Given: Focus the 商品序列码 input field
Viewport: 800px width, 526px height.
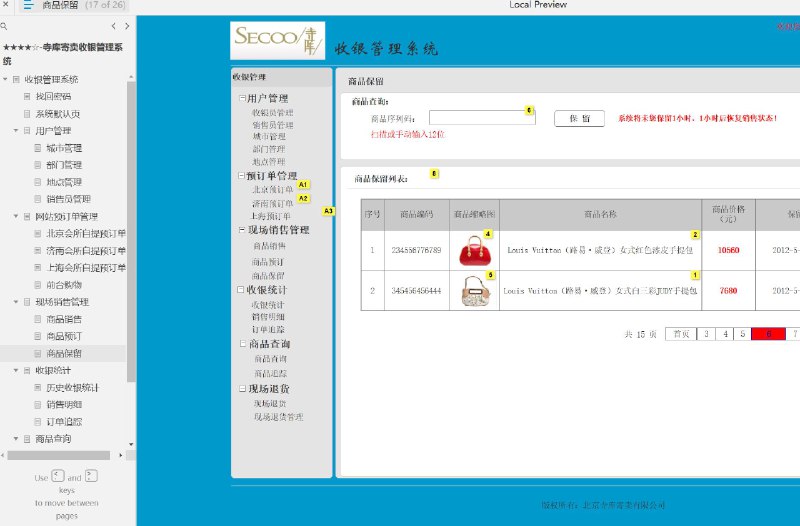Looking at the screenshot, I should 482,118.
